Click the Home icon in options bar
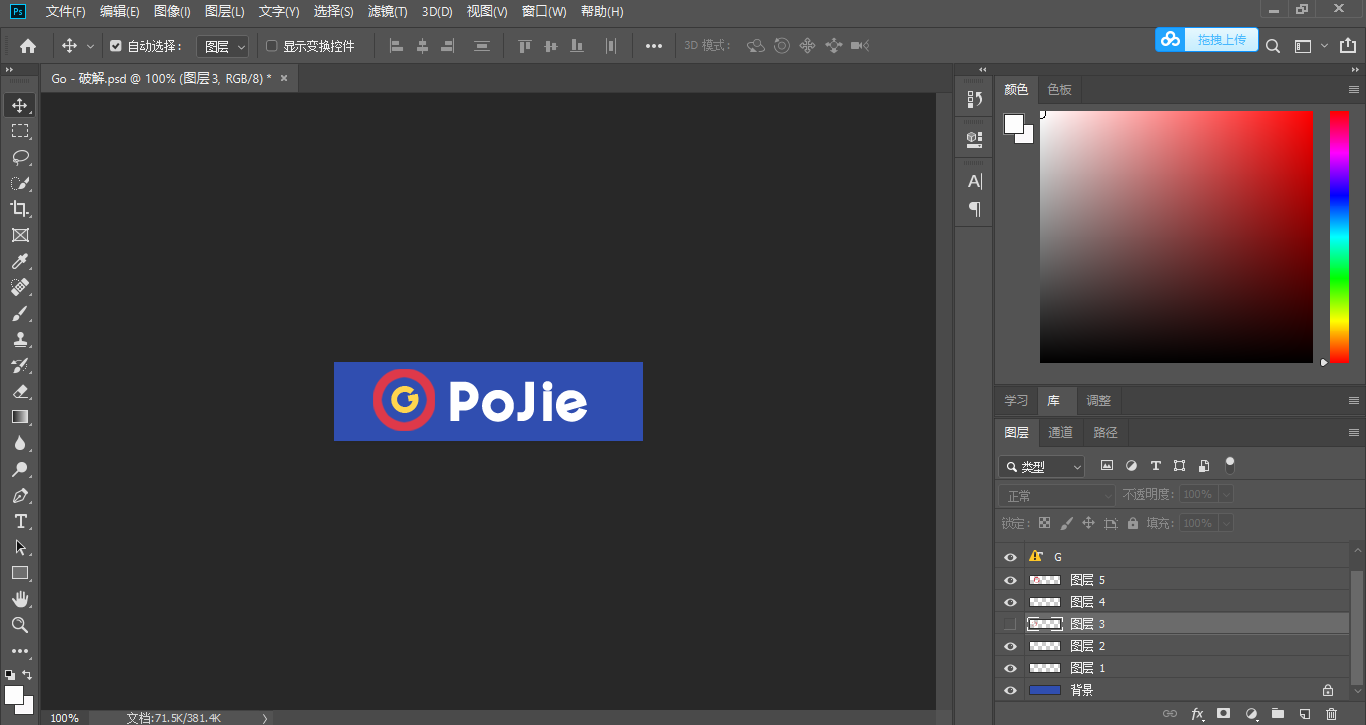1366x725 pixels. 28,46
